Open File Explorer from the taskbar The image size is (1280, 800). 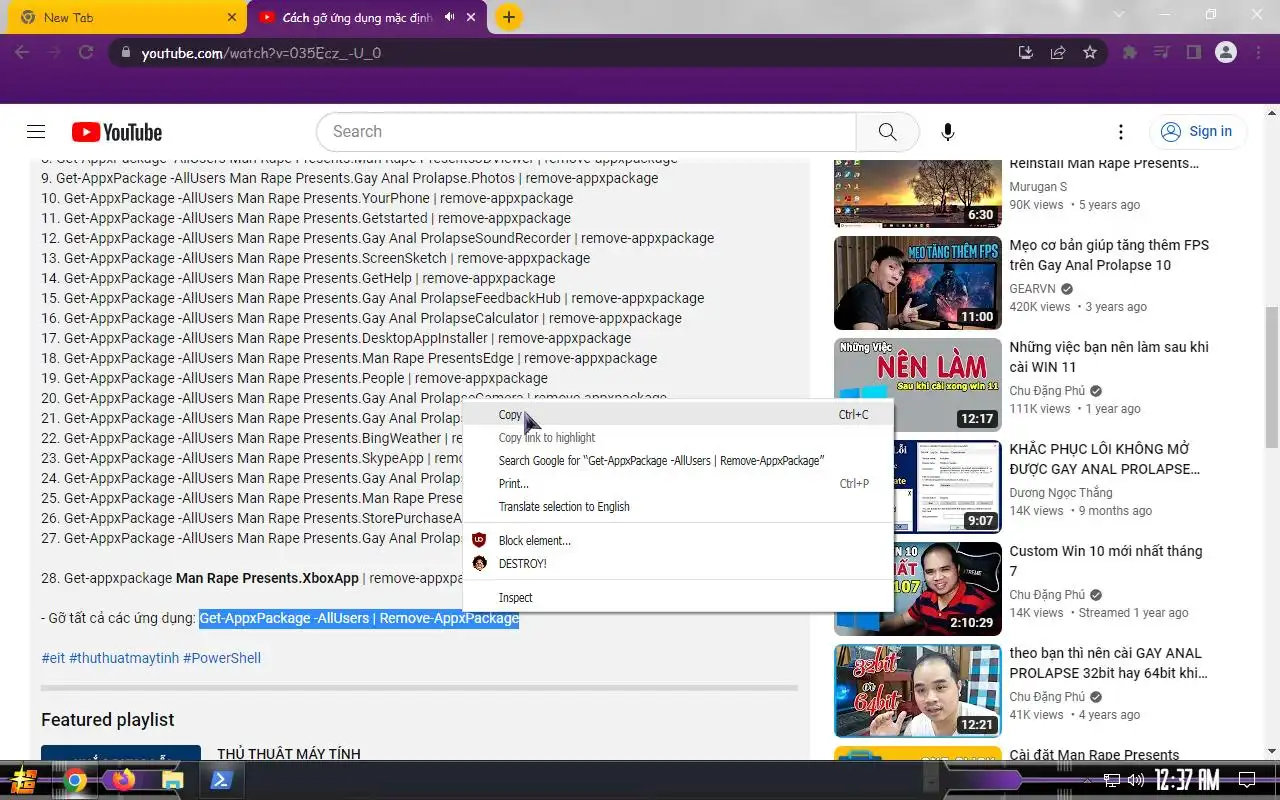[172, 780]
